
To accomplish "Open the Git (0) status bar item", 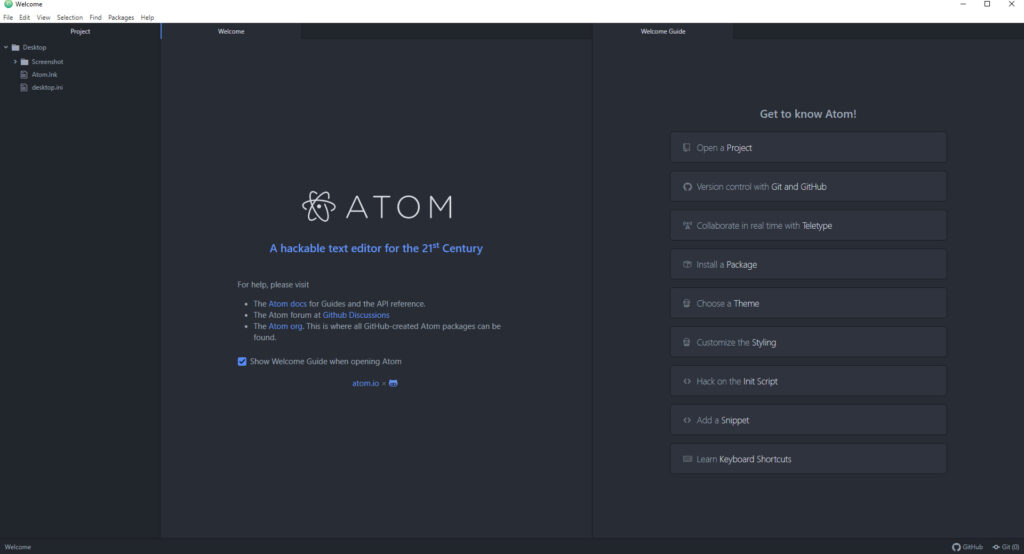I will tap(1006, 547).
